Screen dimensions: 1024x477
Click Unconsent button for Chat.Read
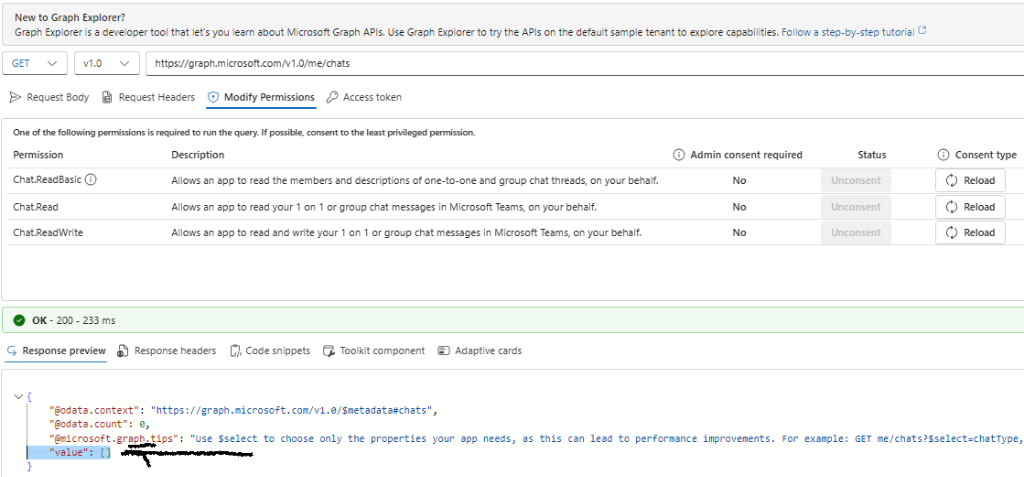[x=856, y=206]
